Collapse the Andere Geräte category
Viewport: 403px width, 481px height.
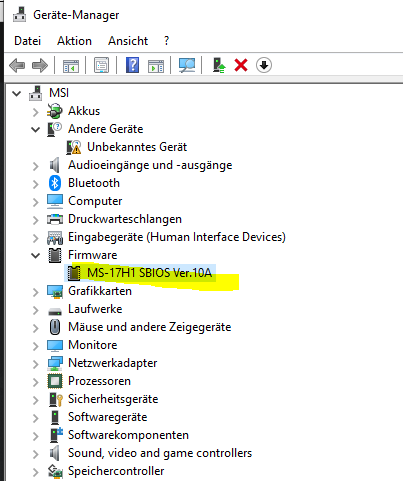(x=35, y=129)
